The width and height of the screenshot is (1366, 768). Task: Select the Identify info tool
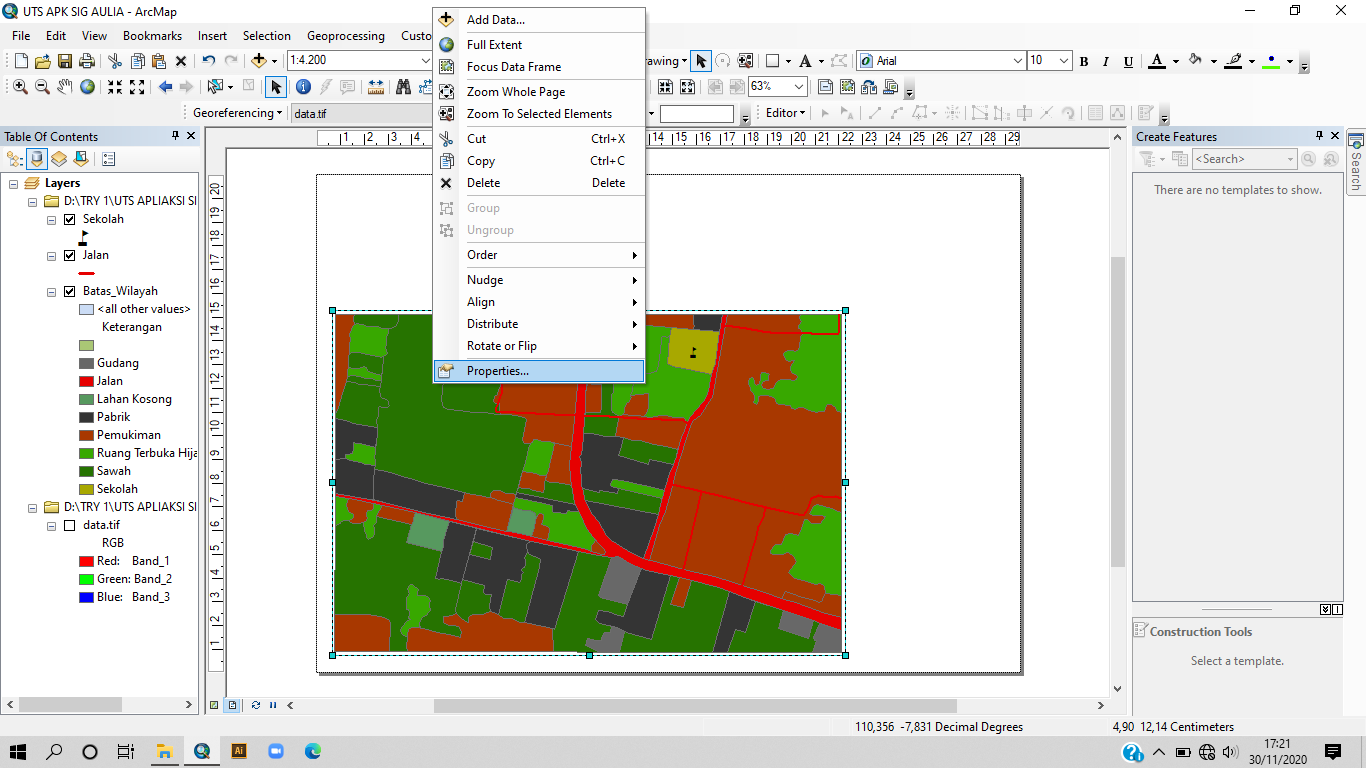[303, 87]
